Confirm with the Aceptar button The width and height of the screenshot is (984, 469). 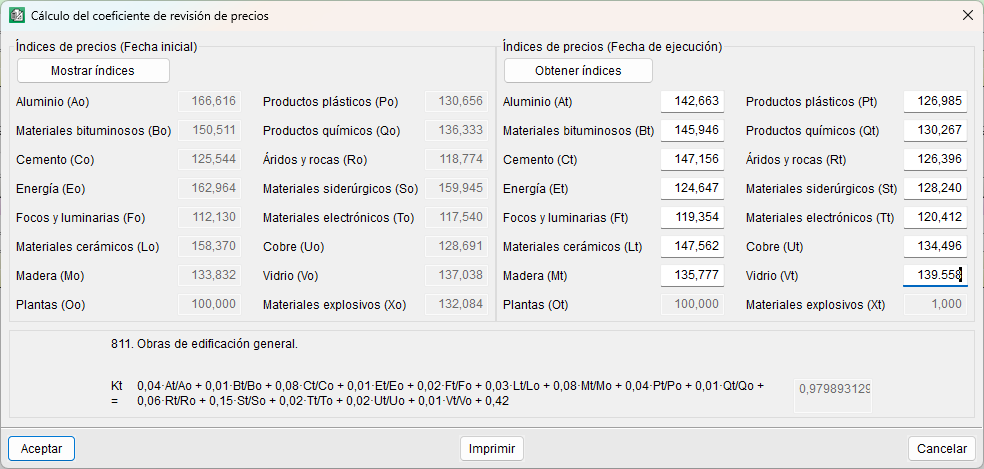click(x=42, y=449)
